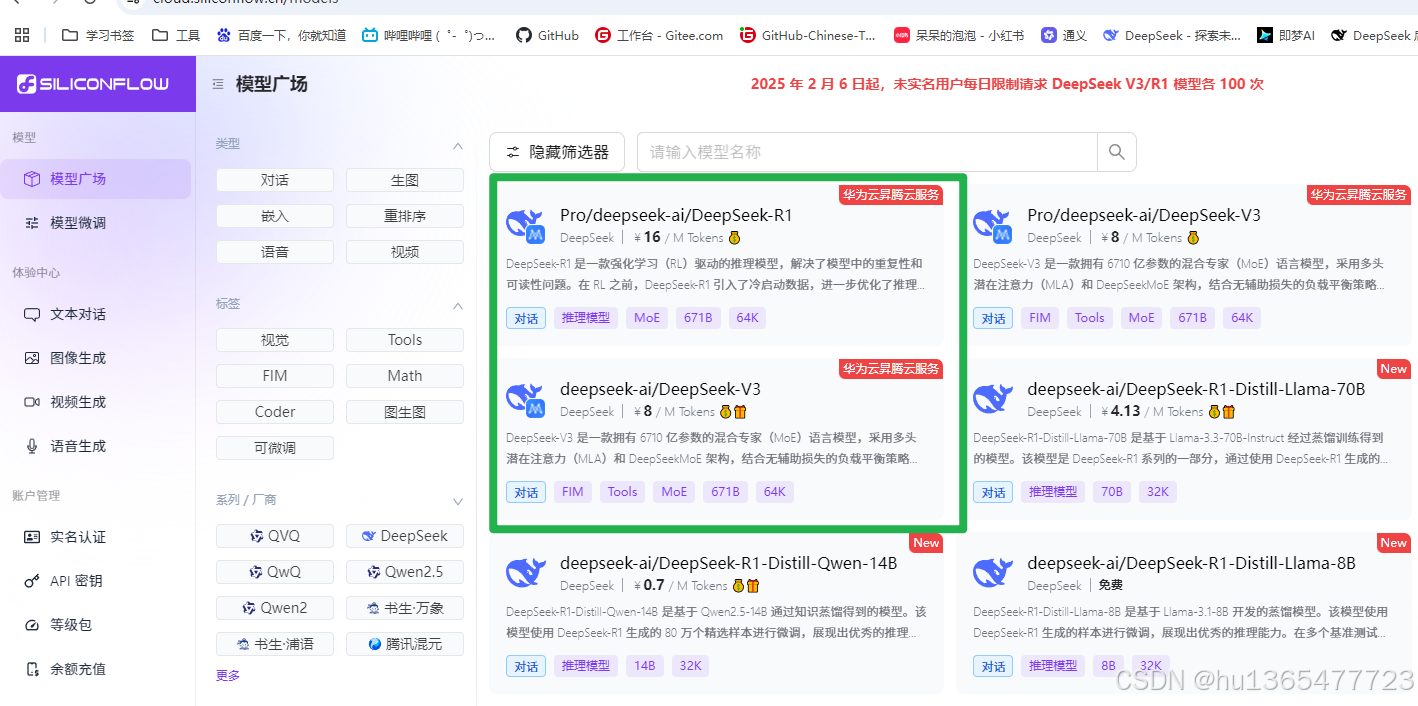Open 模型微调 in the sidebar
The height and width of the screenshot is (706, 1418).
tap(95, 223)
